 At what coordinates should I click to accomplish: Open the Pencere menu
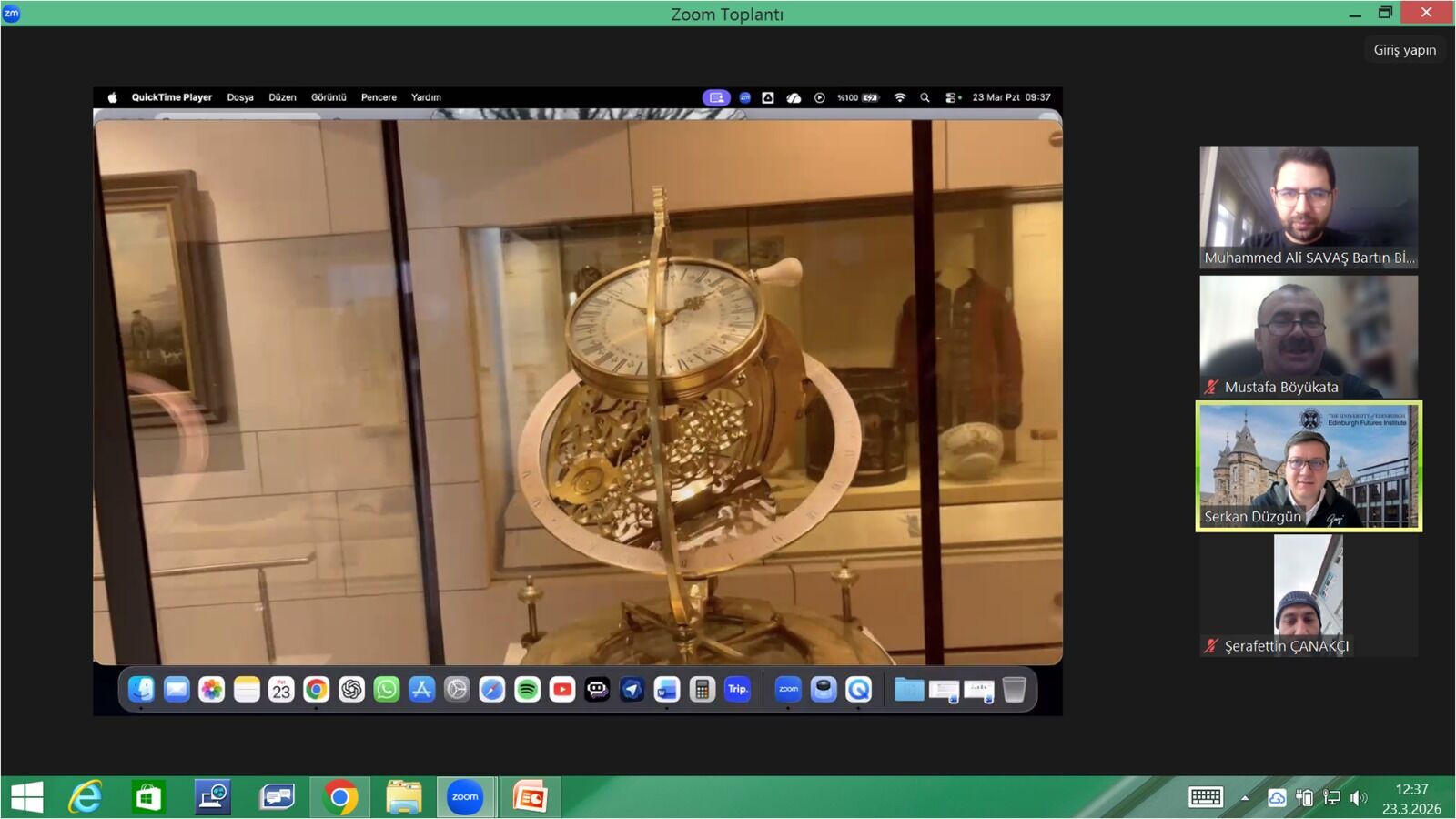click(379, 97)
